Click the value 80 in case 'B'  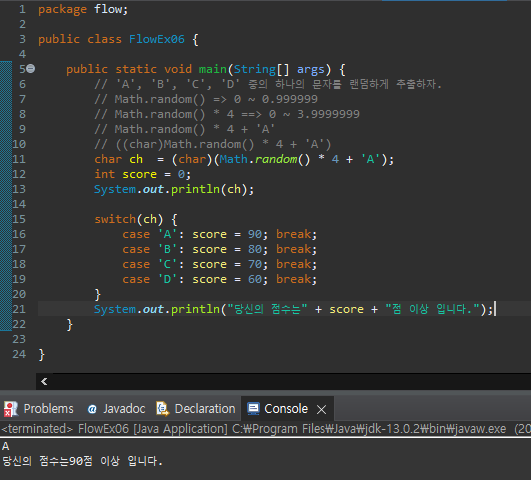pos(255,249)
